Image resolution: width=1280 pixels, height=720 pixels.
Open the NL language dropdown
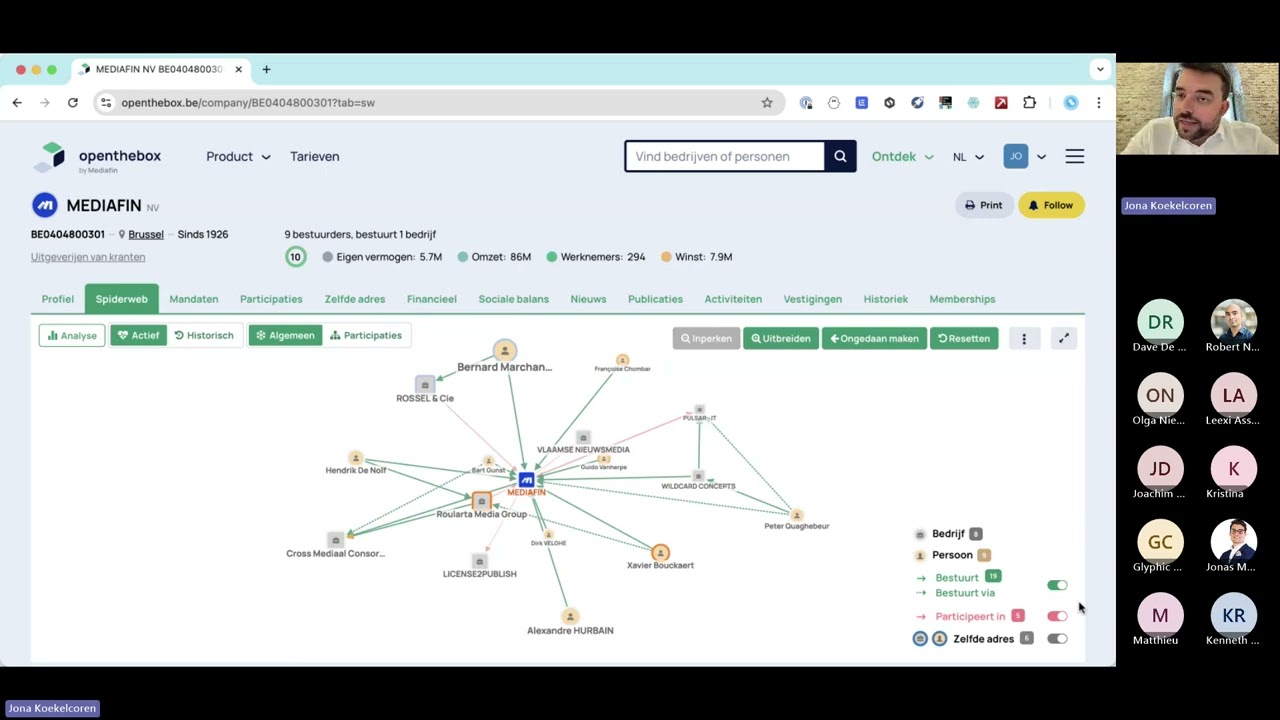pyautogui.click(x=968, y=156)
